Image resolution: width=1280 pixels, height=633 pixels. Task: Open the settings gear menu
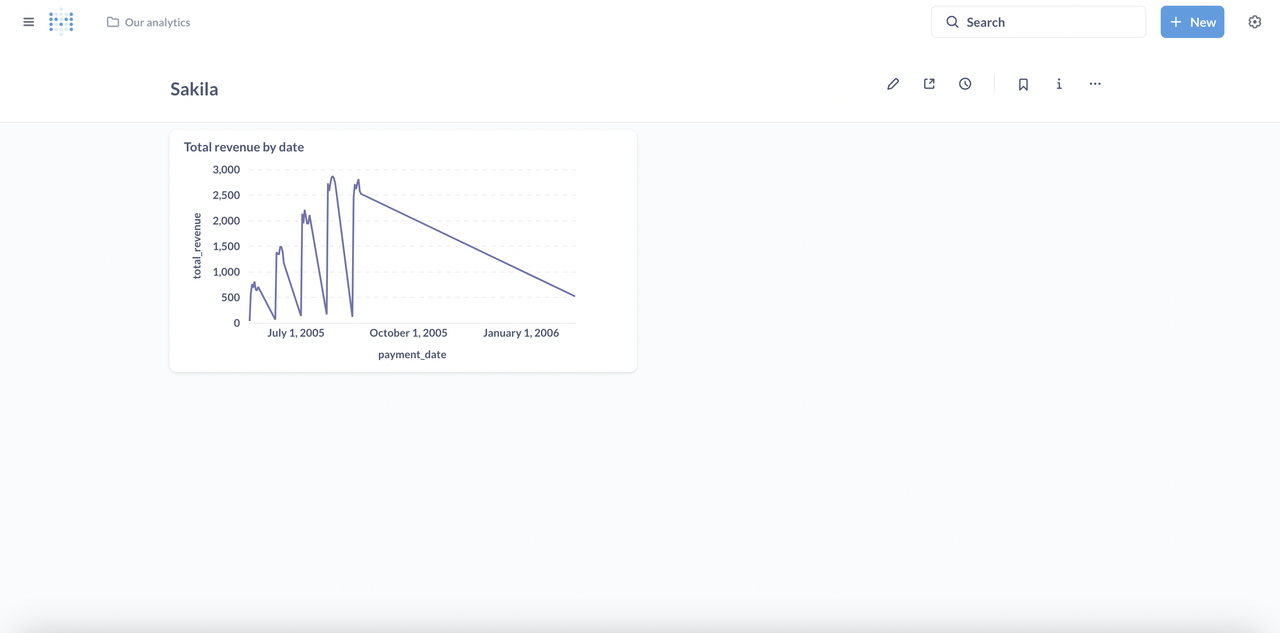[1255, 22]
